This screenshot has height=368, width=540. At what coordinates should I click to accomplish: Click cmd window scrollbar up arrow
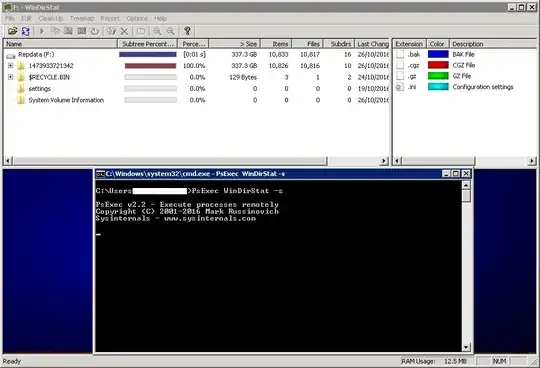(x=466, y=185)
